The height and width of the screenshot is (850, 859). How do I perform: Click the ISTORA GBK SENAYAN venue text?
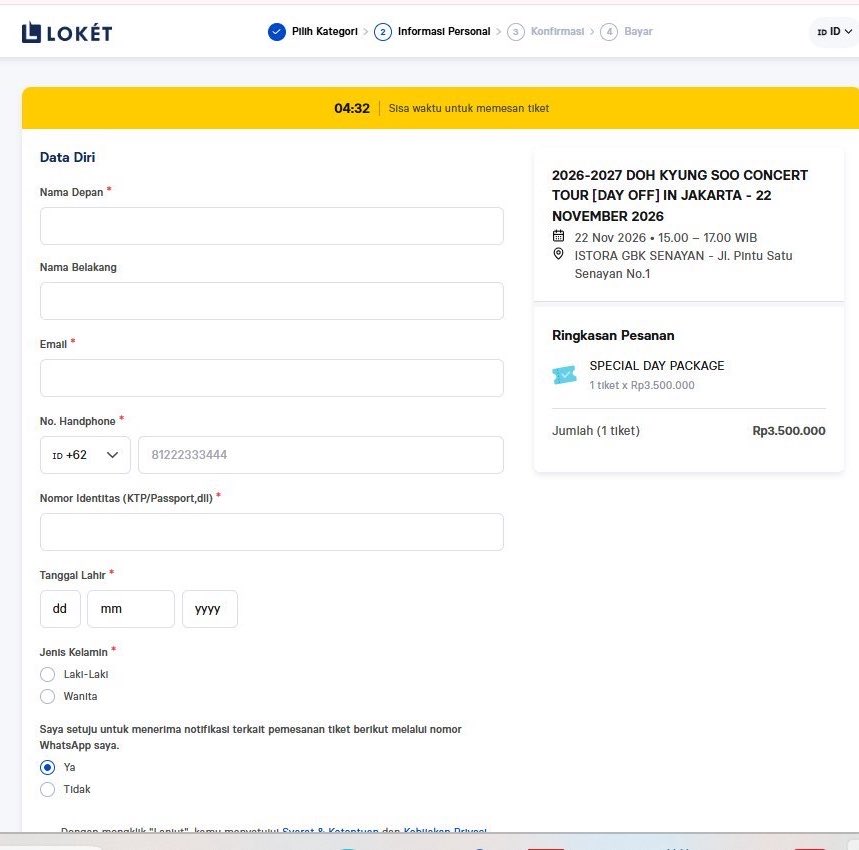click(683, 265)
